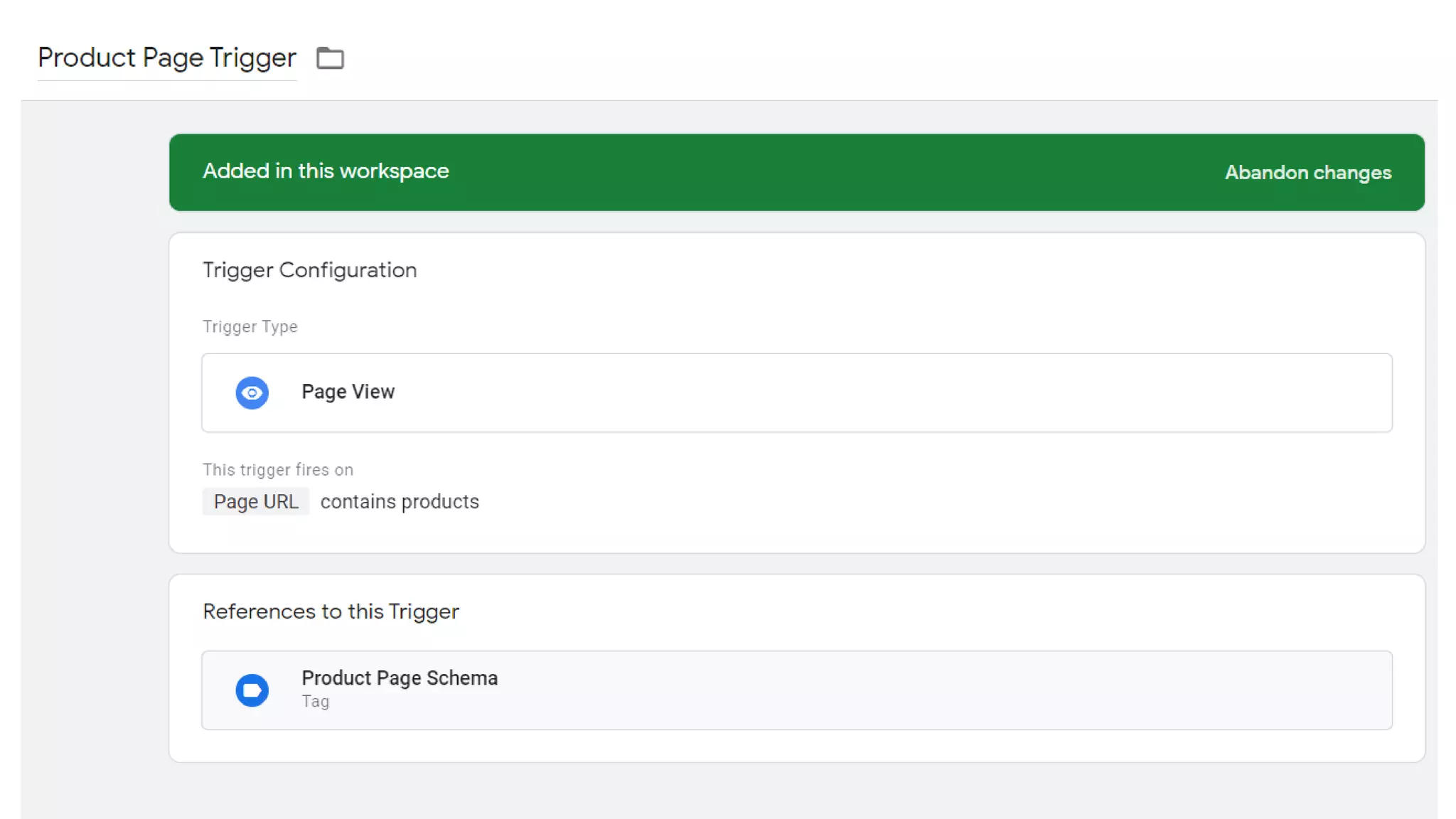Viewport: 1456px width, 819px height.
Task: Click the Page URL variable chip
Action: 256,501
